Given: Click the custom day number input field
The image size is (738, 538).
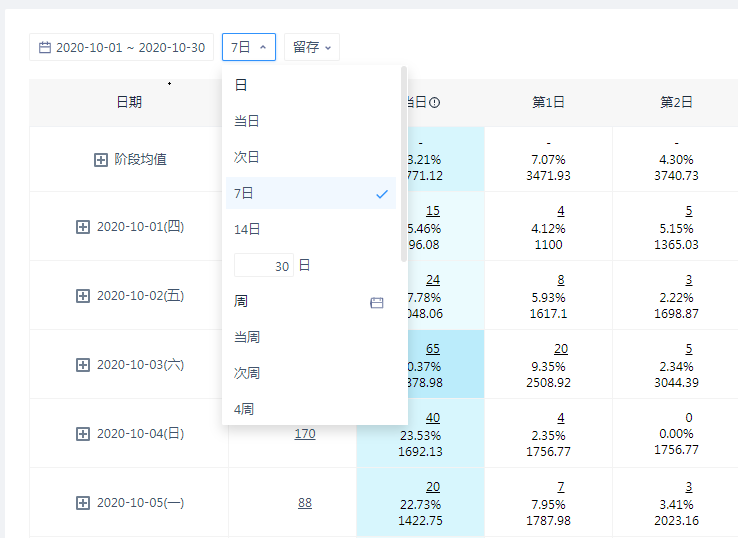Looking at the screenshot, I should 264,265.
